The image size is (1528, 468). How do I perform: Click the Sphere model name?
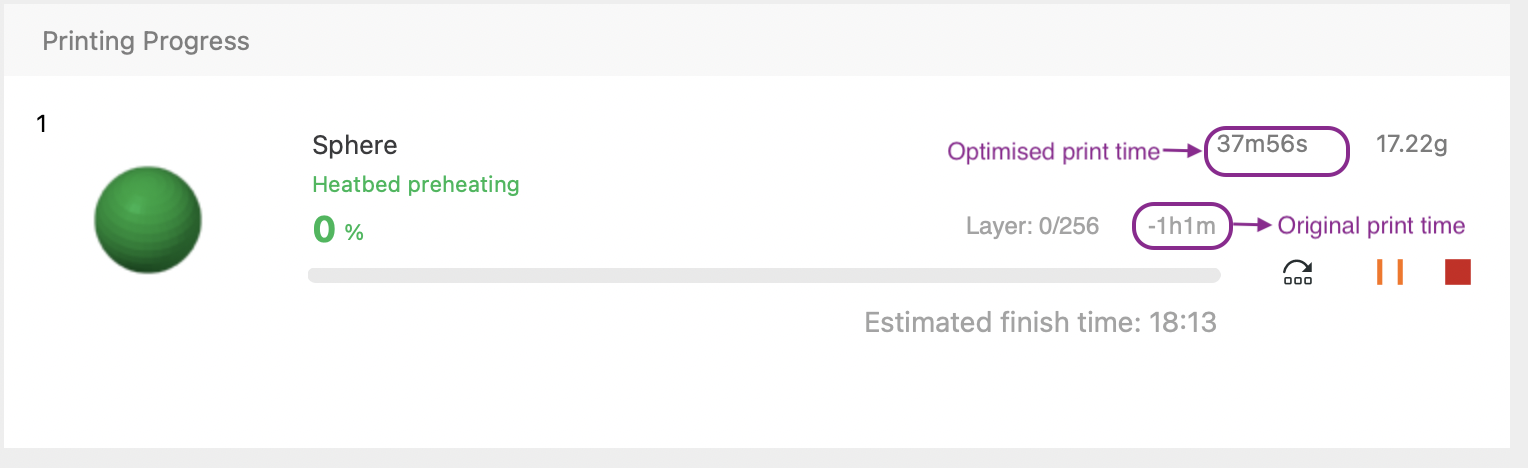tap(355, 145)
